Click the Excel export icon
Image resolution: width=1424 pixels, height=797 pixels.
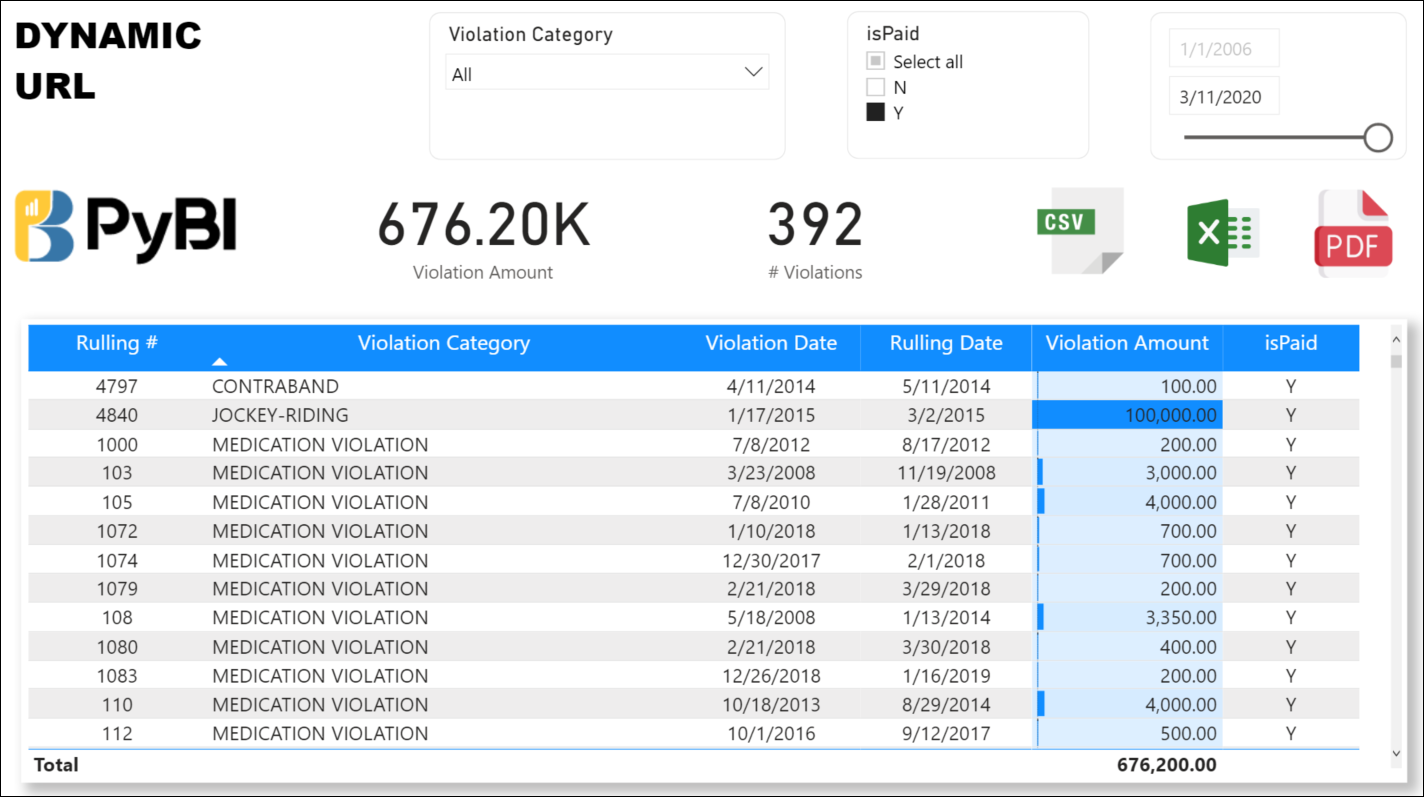[x=1221, y=233]
